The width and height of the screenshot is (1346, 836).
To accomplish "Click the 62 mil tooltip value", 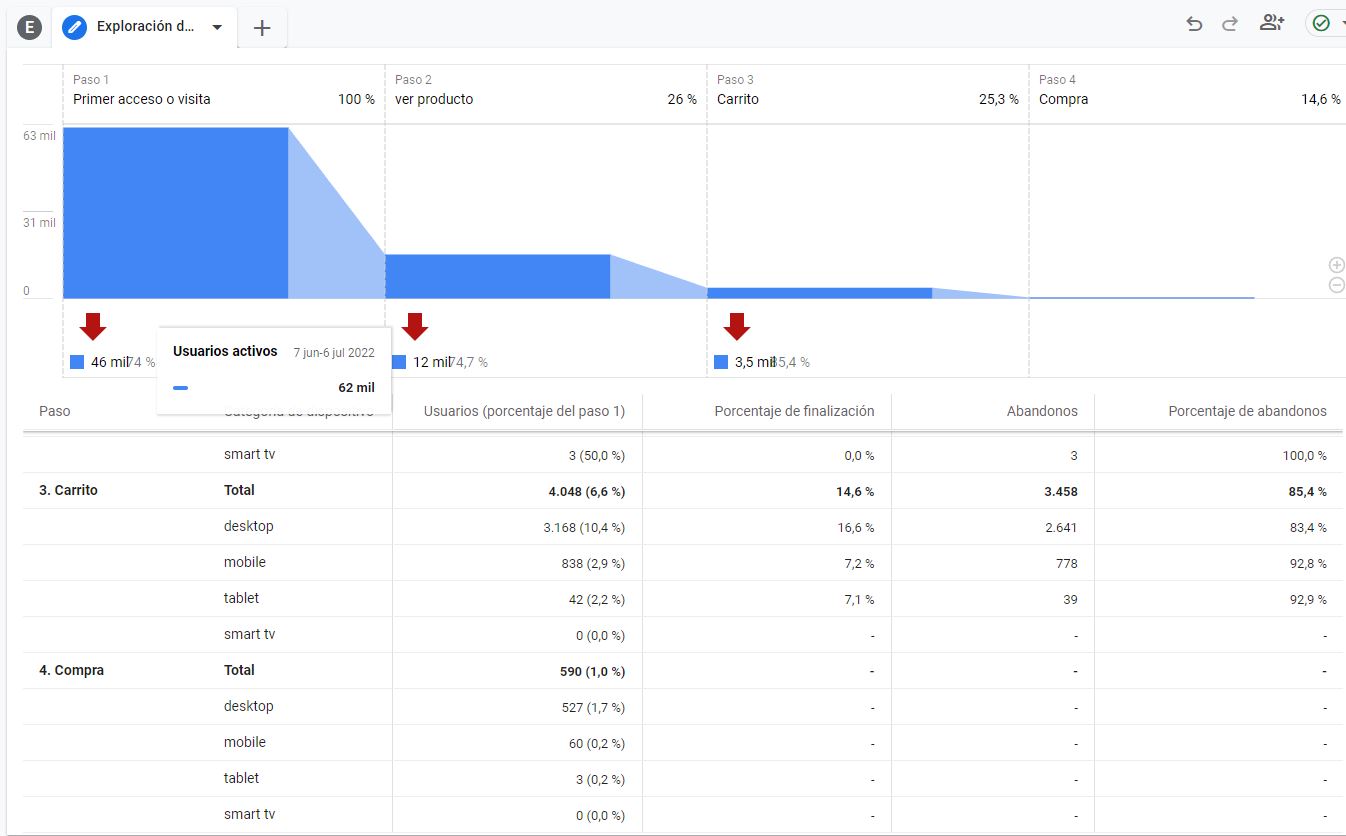I will pyautogui.click(x=356, y=387).
